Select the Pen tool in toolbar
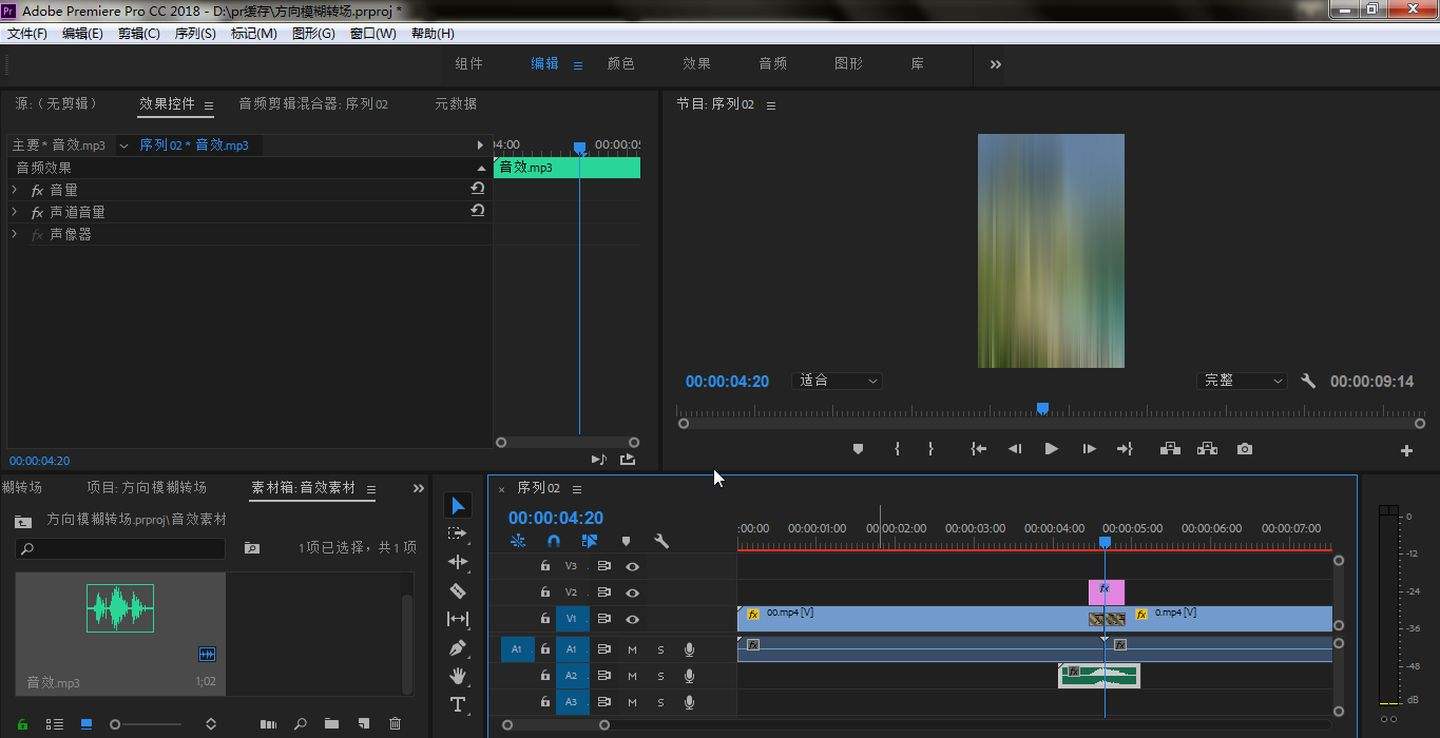 click(458, 647)
